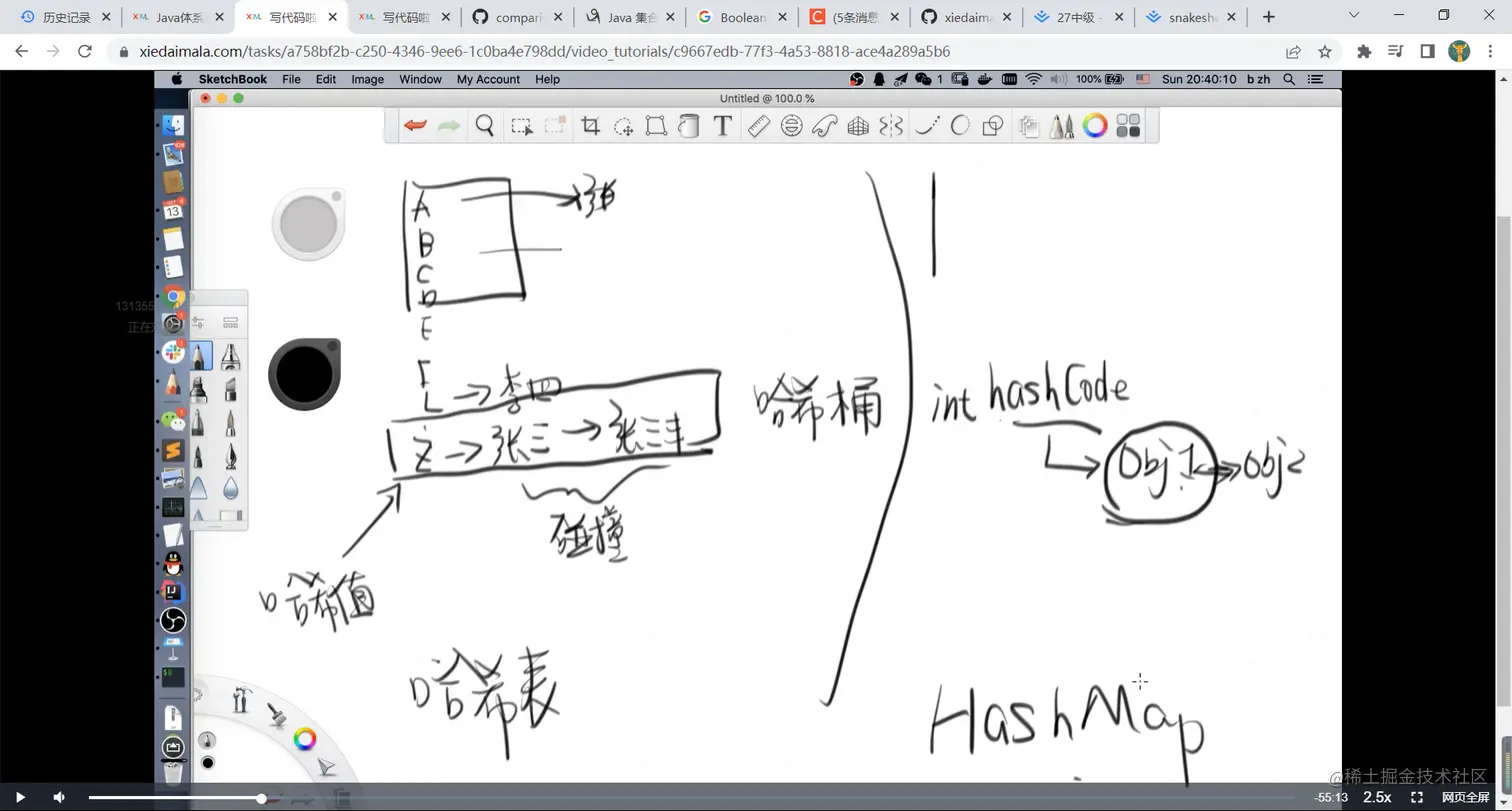Click the black brush puck

(x=304, y=374)
